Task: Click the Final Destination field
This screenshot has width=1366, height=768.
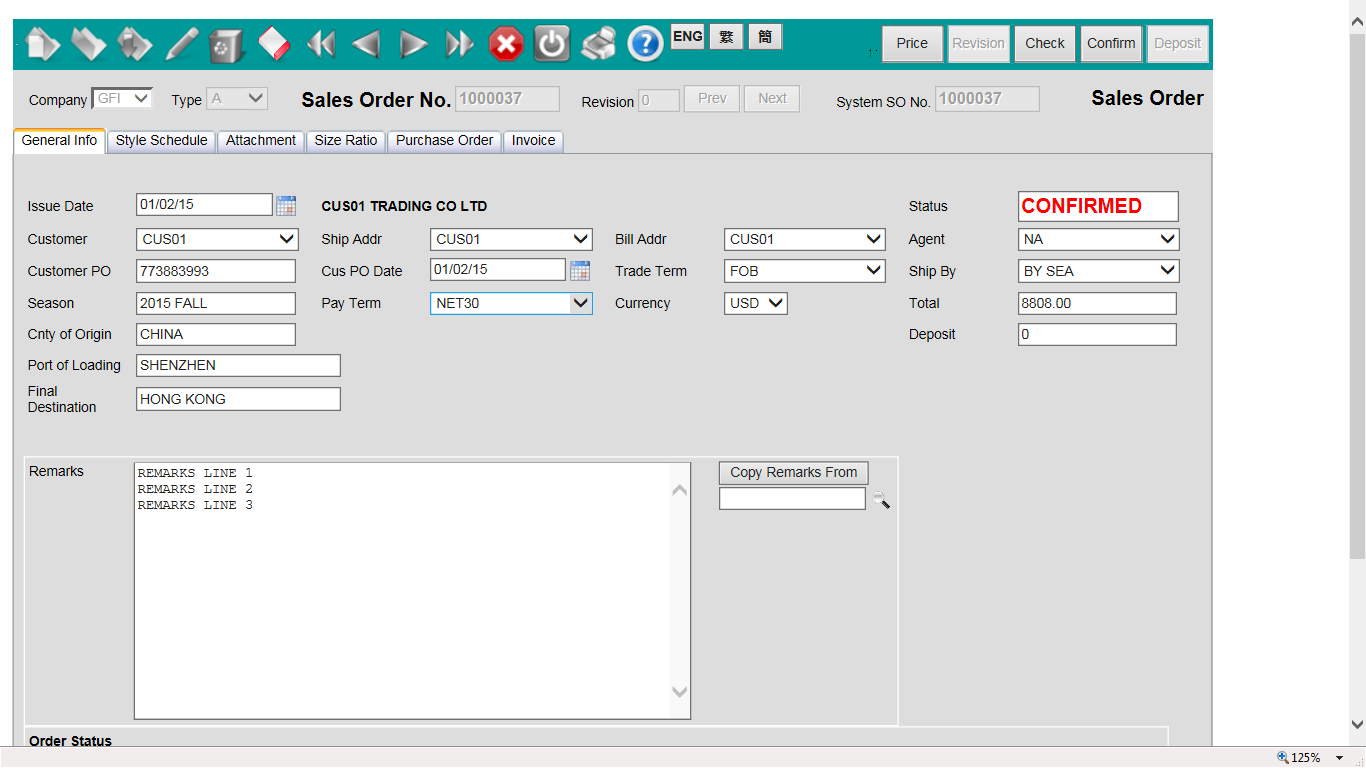Action: point(238,399)
